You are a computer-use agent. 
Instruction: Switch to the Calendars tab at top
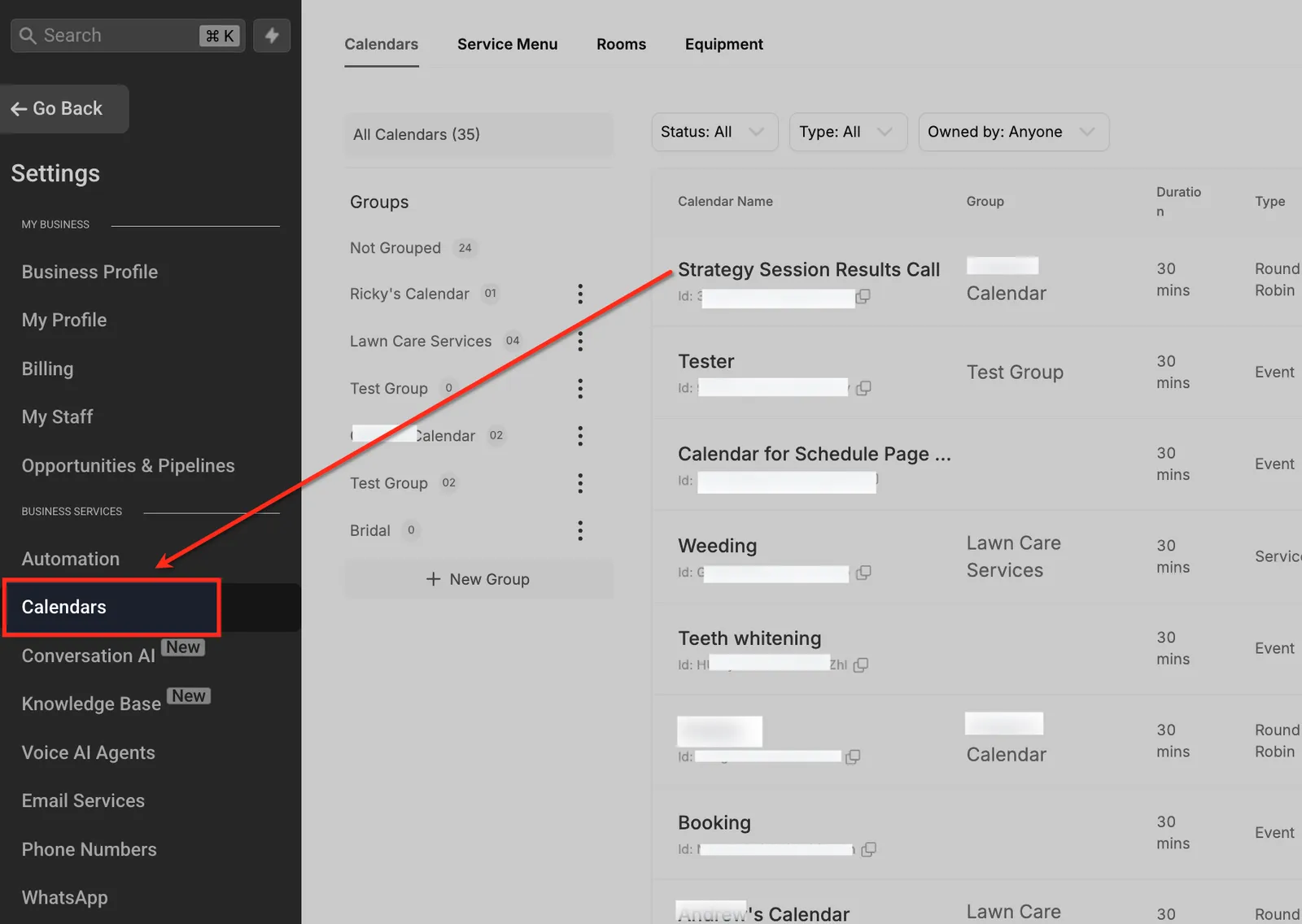click(381, 44)
